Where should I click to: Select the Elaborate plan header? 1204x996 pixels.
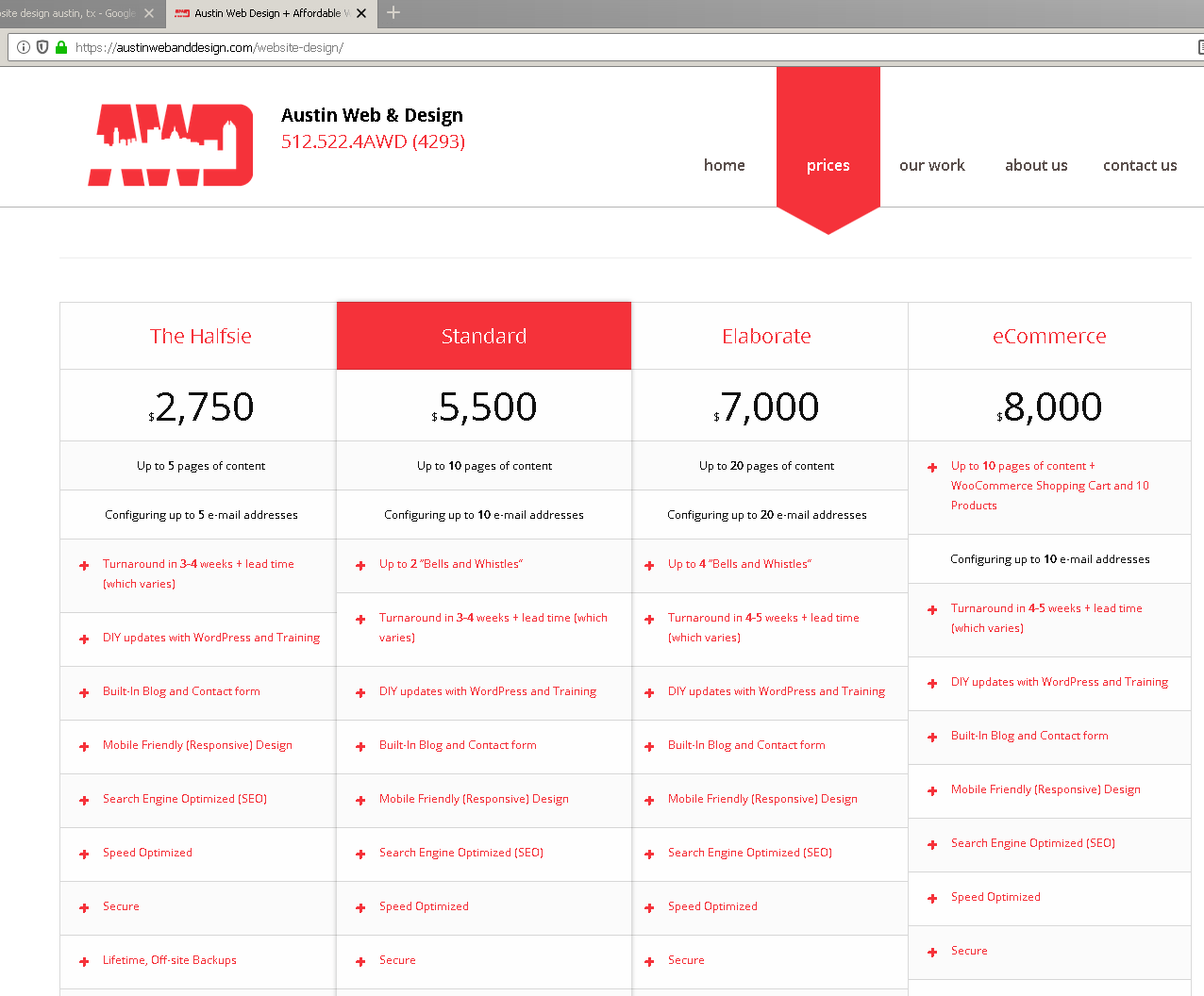(766, 336)
